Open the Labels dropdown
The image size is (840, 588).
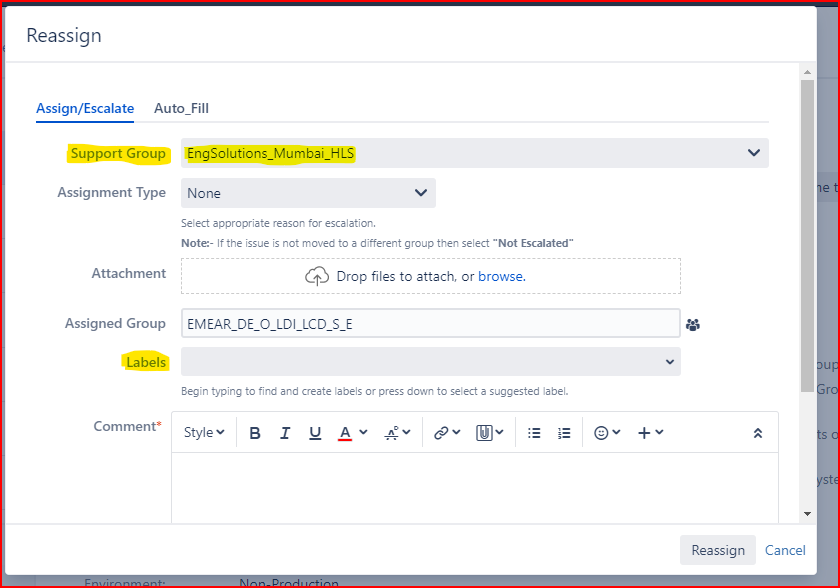[431, 361]
